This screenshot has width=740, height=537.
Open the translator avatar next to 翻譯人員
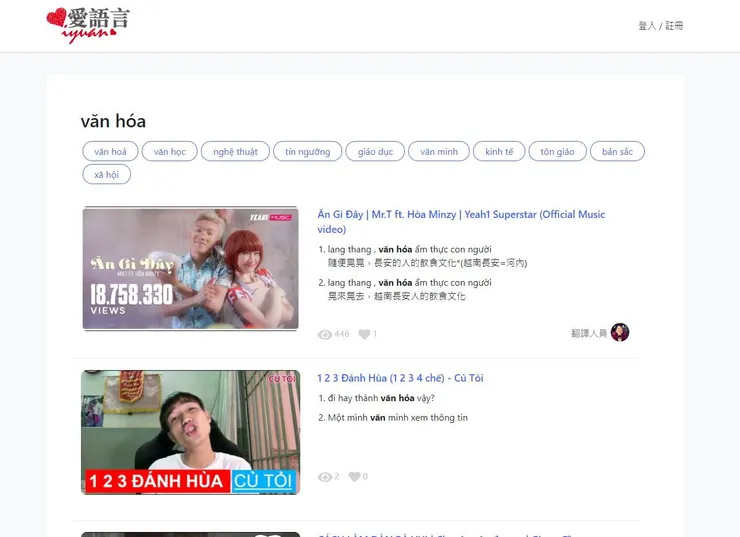620,332
